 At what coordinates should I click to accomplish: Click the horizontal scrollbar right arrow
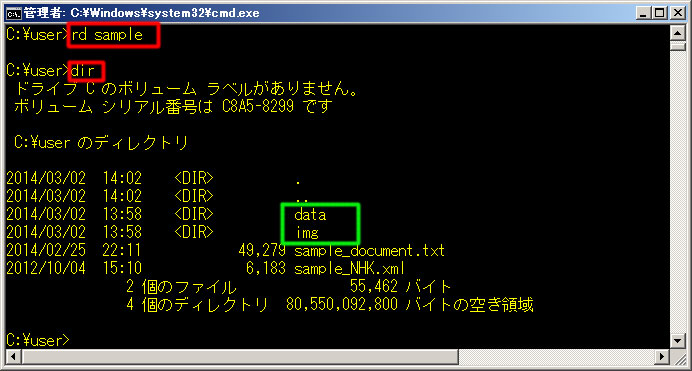pyautogui.click(x=662, y=356)
